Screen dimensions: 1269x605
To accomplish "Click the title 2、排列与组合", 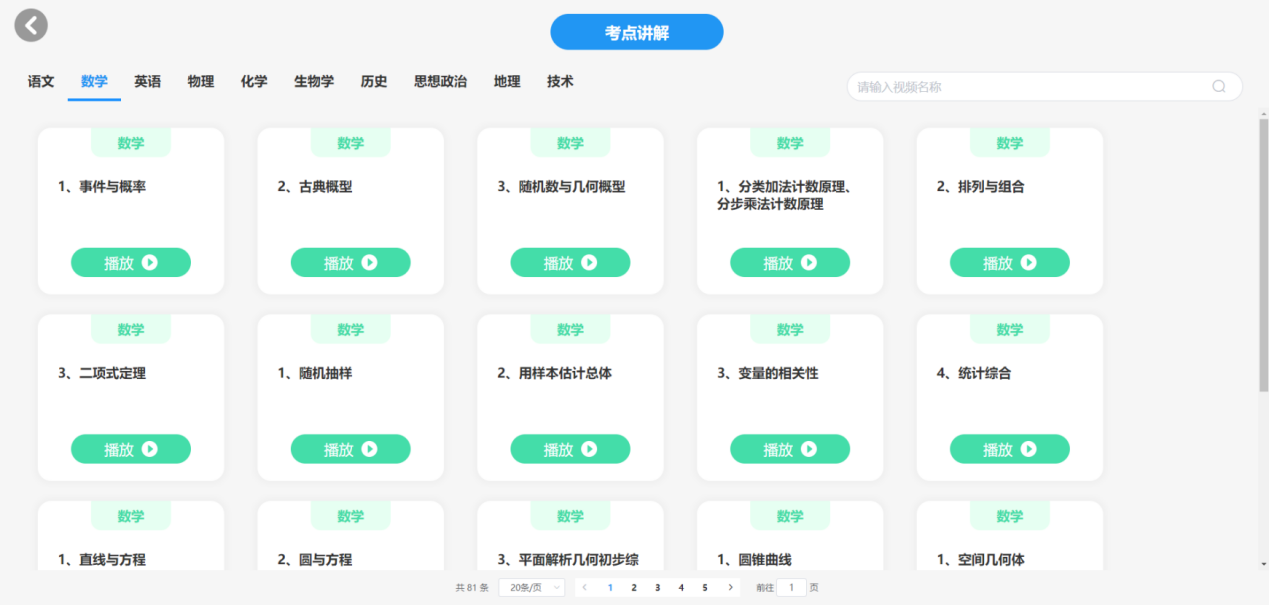I will 981,186.
